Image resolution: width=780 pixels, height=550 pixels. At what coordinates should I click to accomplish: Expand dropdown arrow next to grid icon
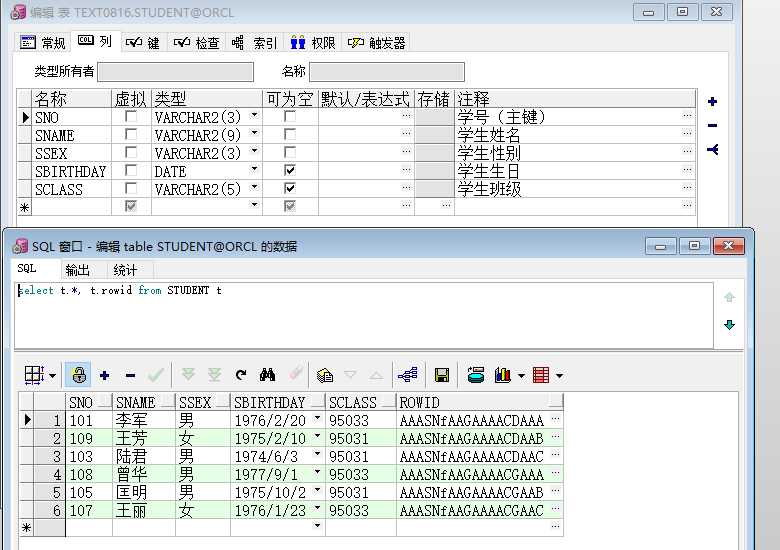53,375
